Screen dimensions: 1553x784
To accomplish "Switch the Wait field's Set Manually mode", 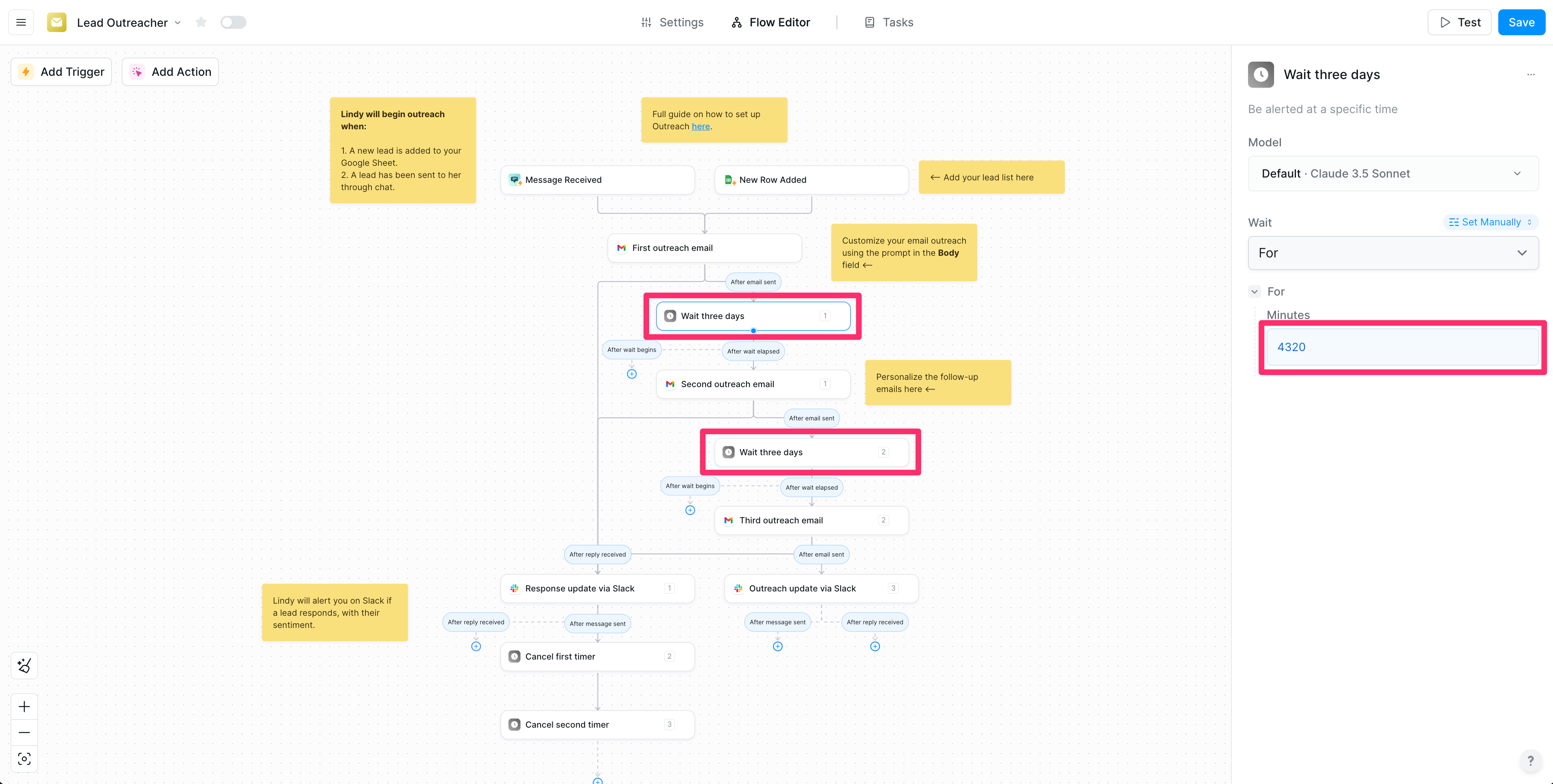I will point(1490,222).
